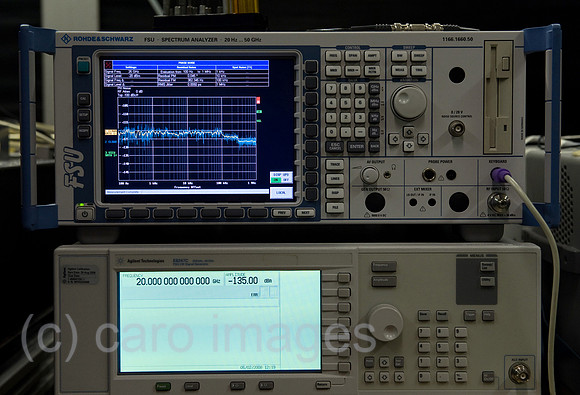Select the NEXT softkey menu page
The image size is (580, 395).
pos(305,213)
